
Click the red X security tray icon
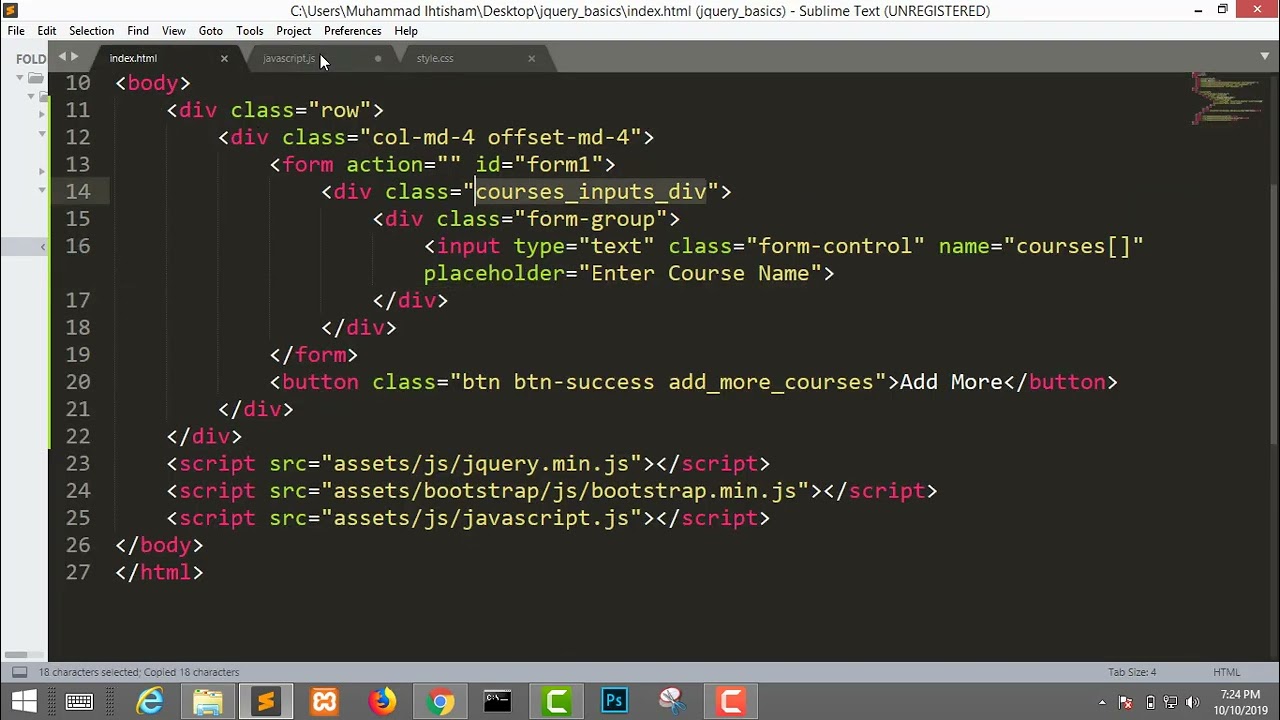coord(1126,702)
